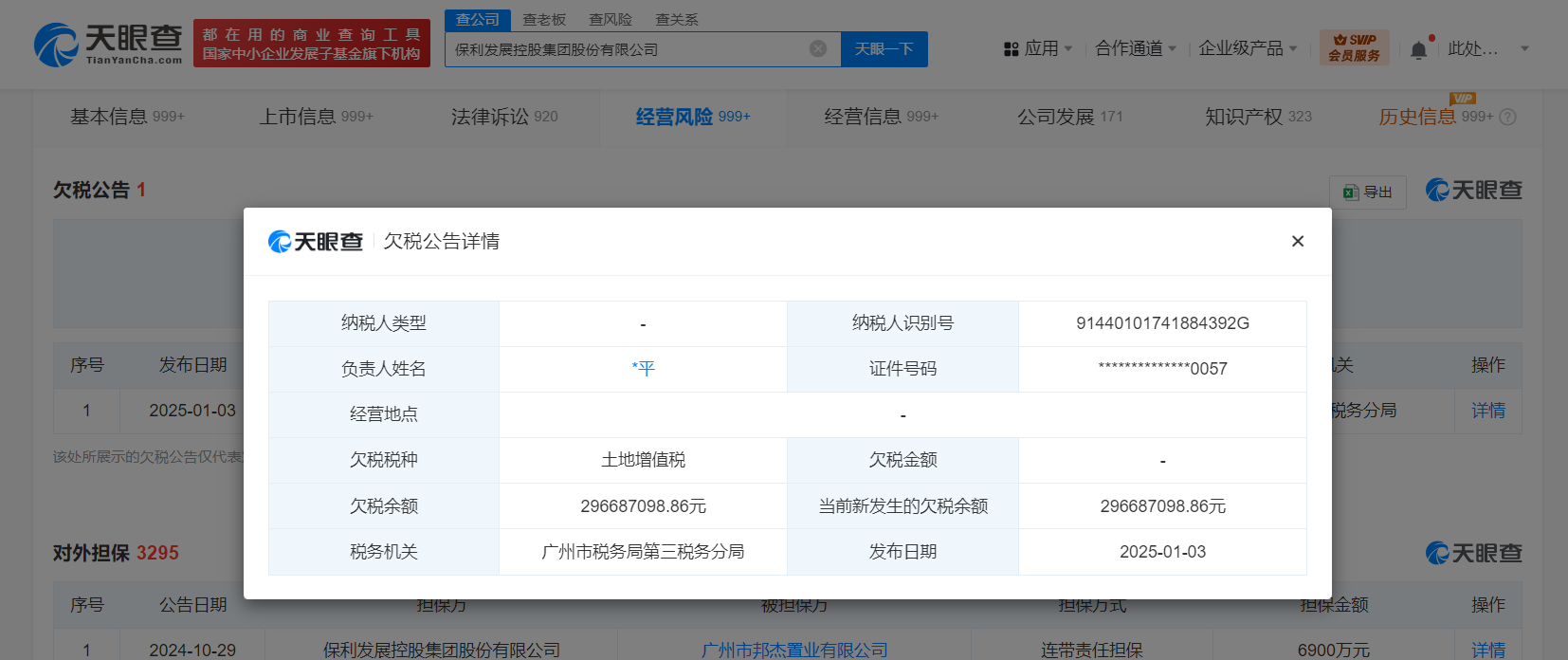Select taxpayer ID 91440101741884392G
Viewport: 1568px width, 660px height.
point(1163,323)
